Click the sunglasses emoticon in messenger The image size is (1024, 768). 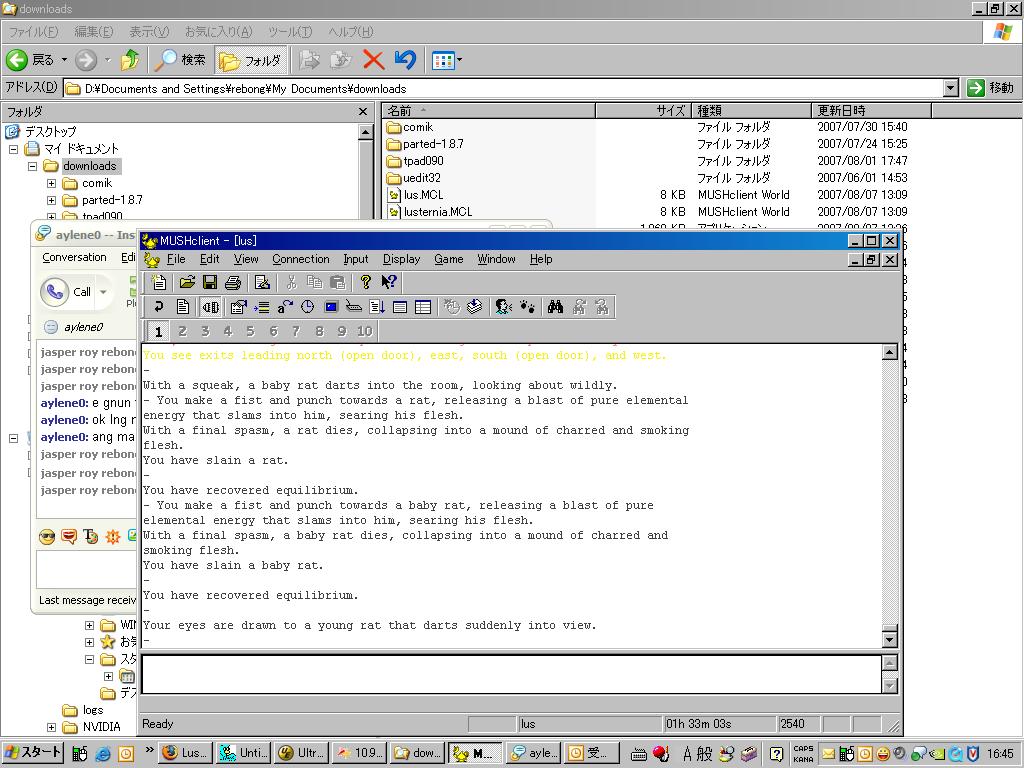pyautogui.click(x=47, y=537)
